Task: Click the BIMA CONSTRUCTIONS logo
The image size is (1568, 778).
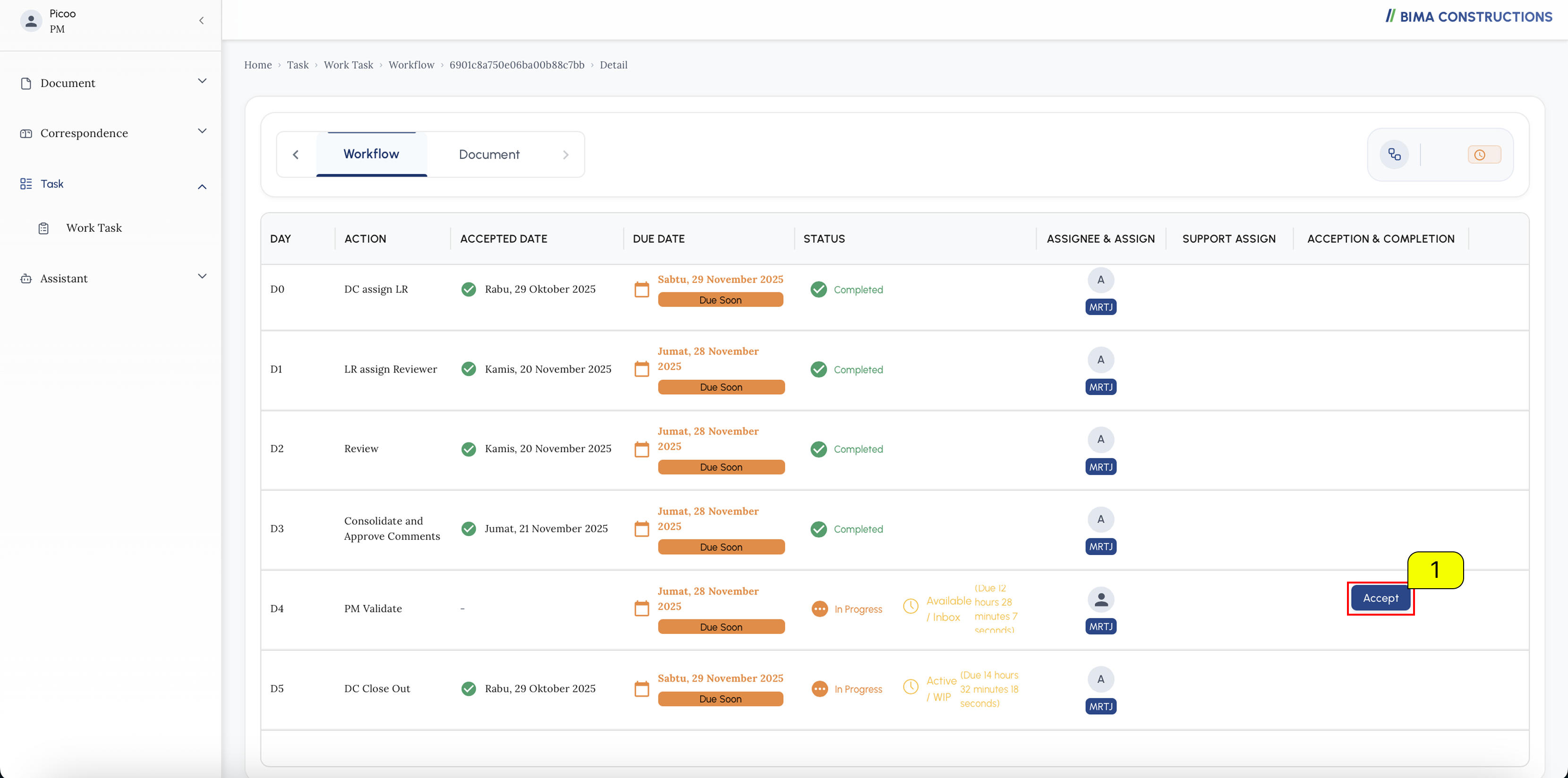Action: click(1469, 17)
